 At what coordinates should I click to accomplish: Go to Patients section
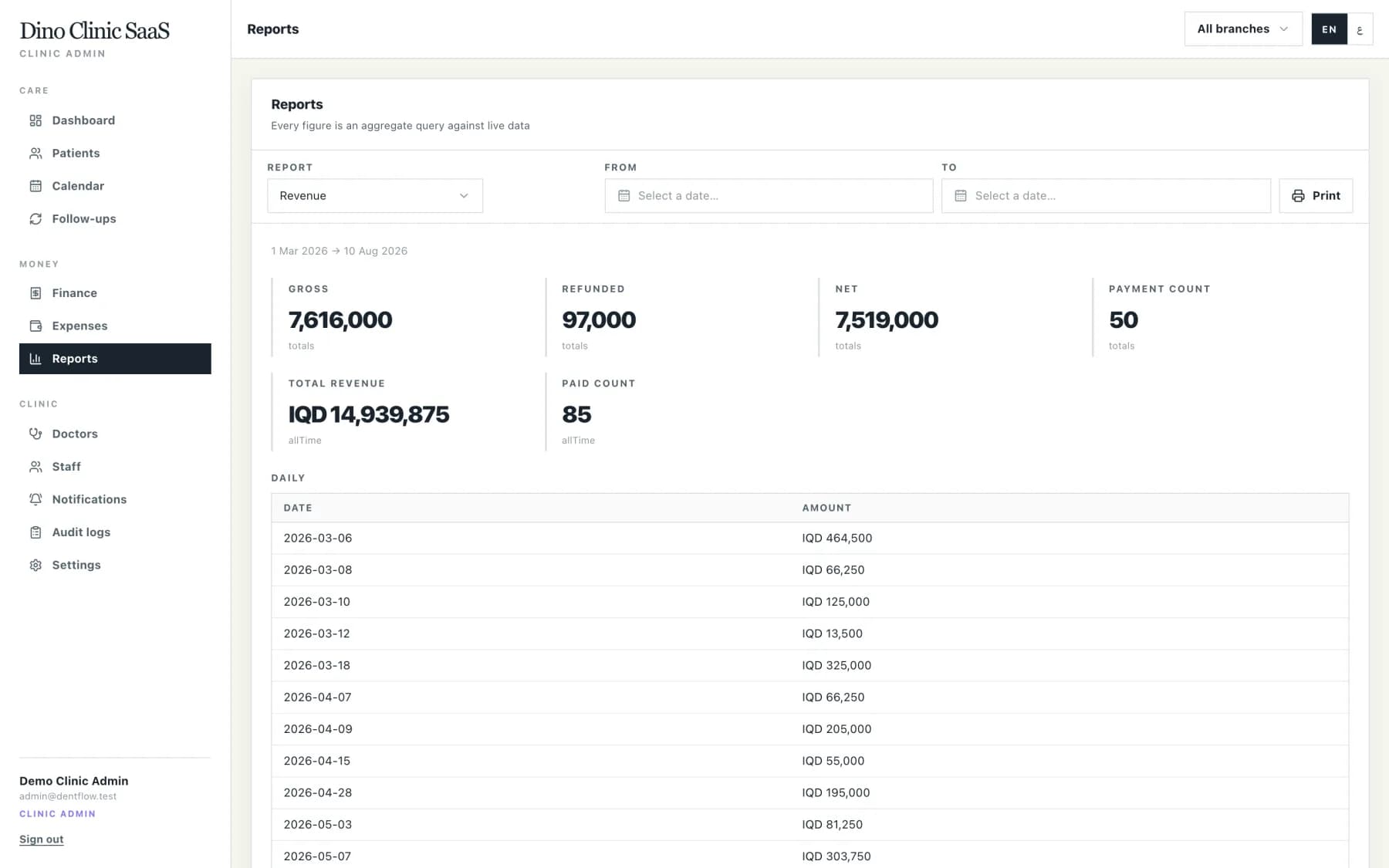115,154
